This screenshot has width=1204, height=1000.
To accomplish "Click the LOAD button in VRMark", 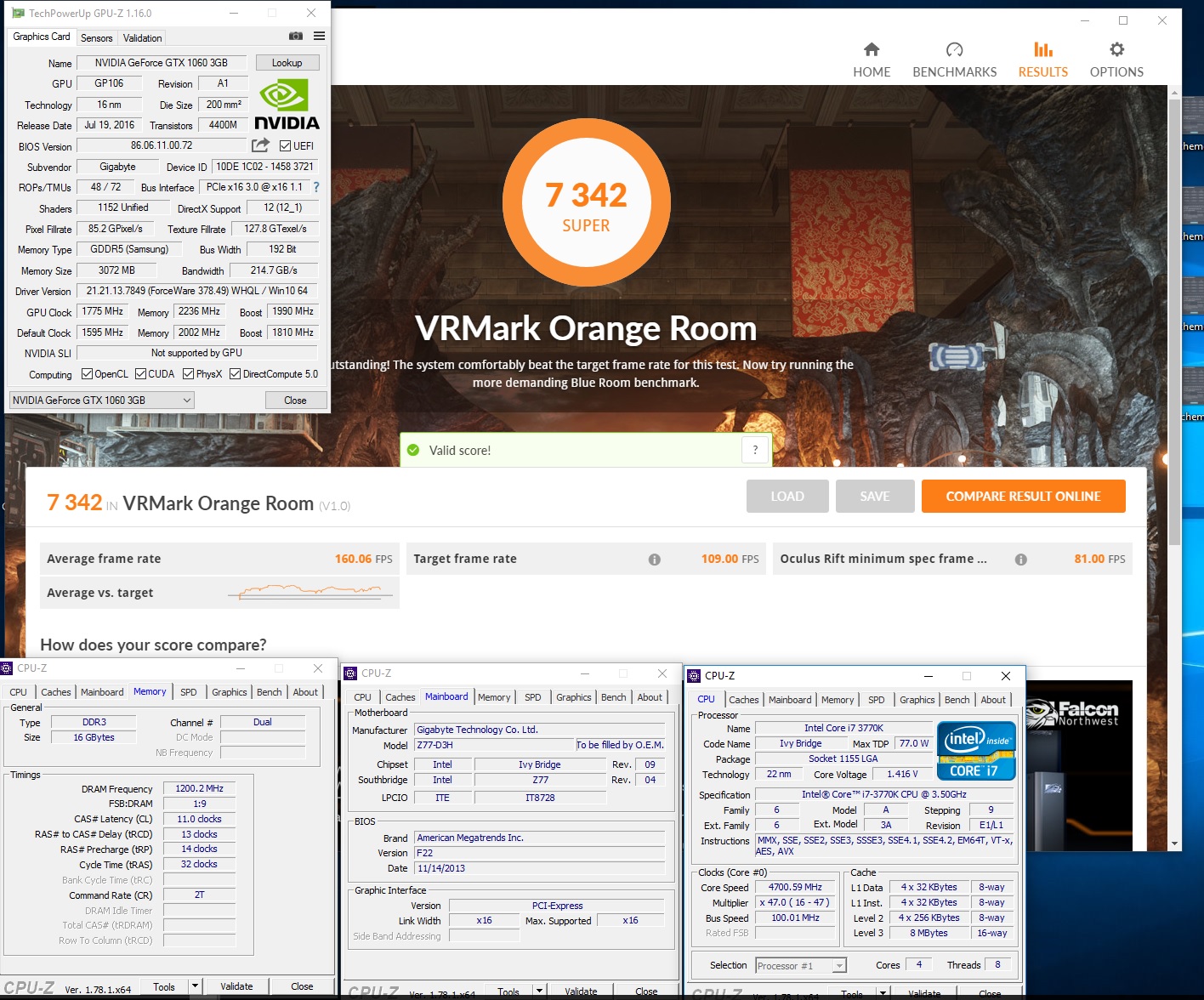I will [x=787, y=497].
